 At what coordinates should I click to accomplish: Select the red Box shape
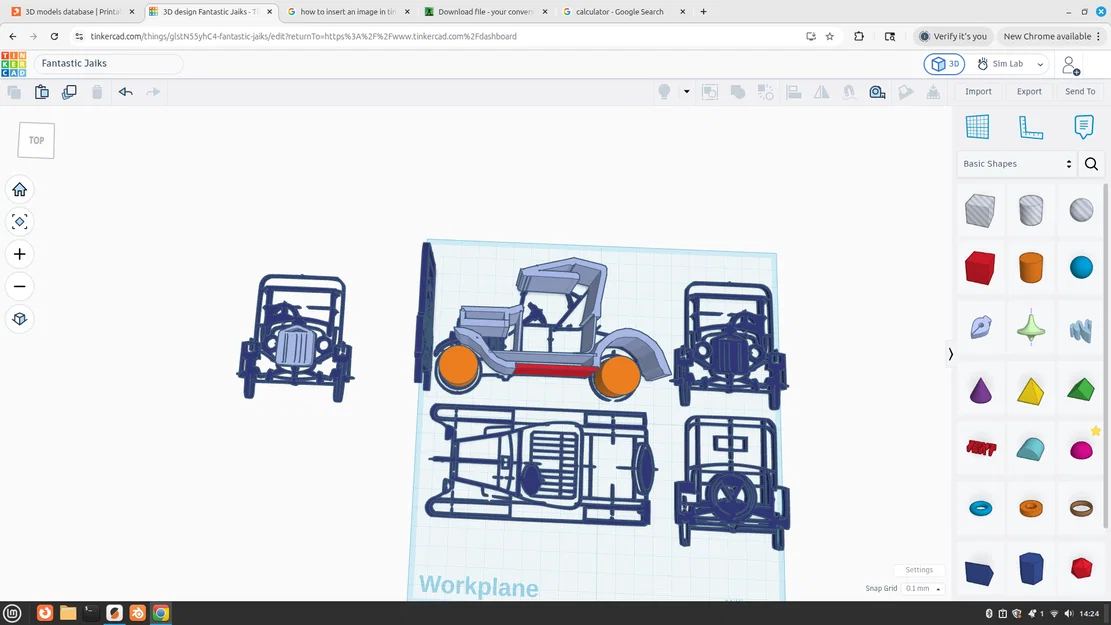click(980, 268)
